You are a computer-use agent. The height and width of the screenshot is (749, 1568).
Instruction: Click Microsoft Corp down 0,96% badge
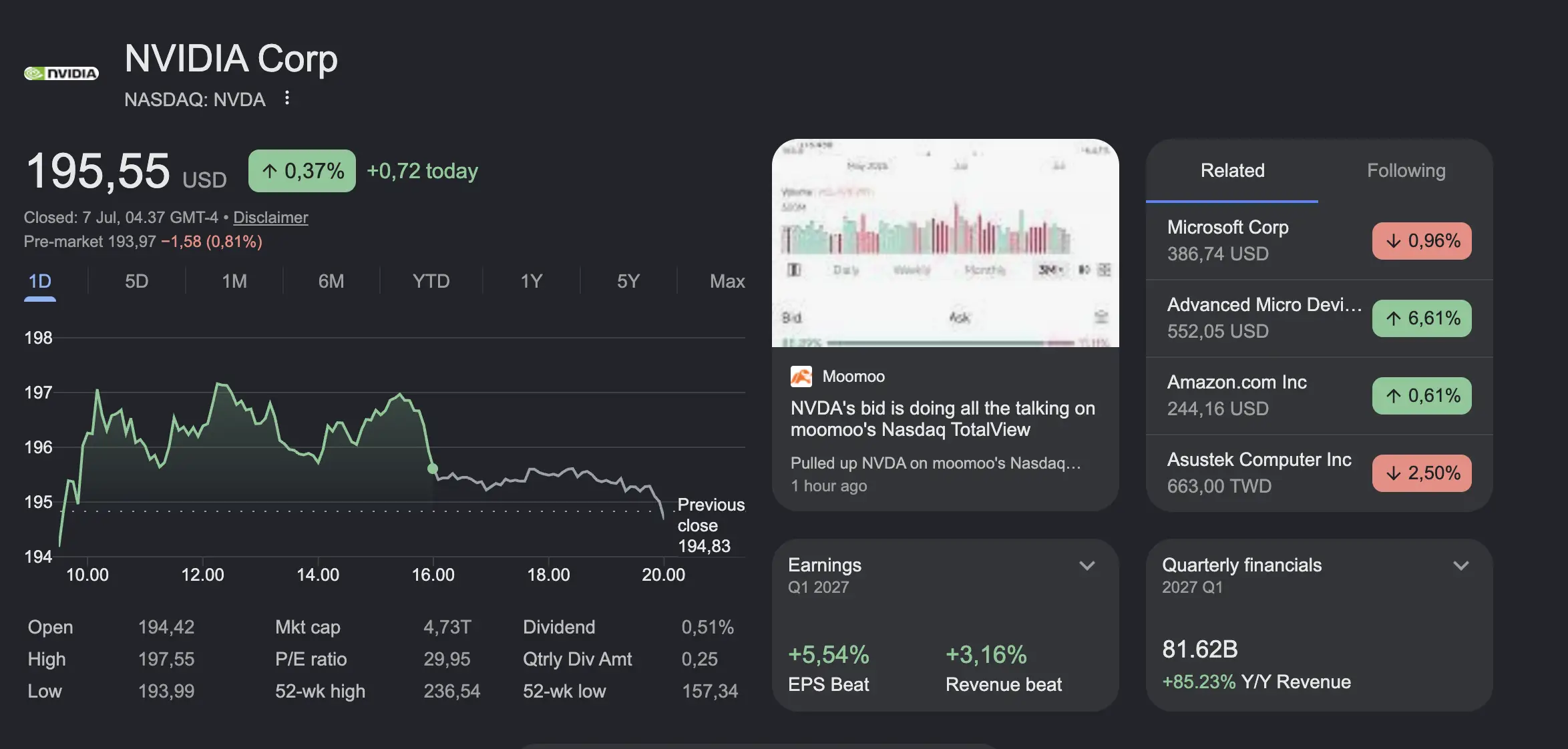click(x=1422, y=241)
